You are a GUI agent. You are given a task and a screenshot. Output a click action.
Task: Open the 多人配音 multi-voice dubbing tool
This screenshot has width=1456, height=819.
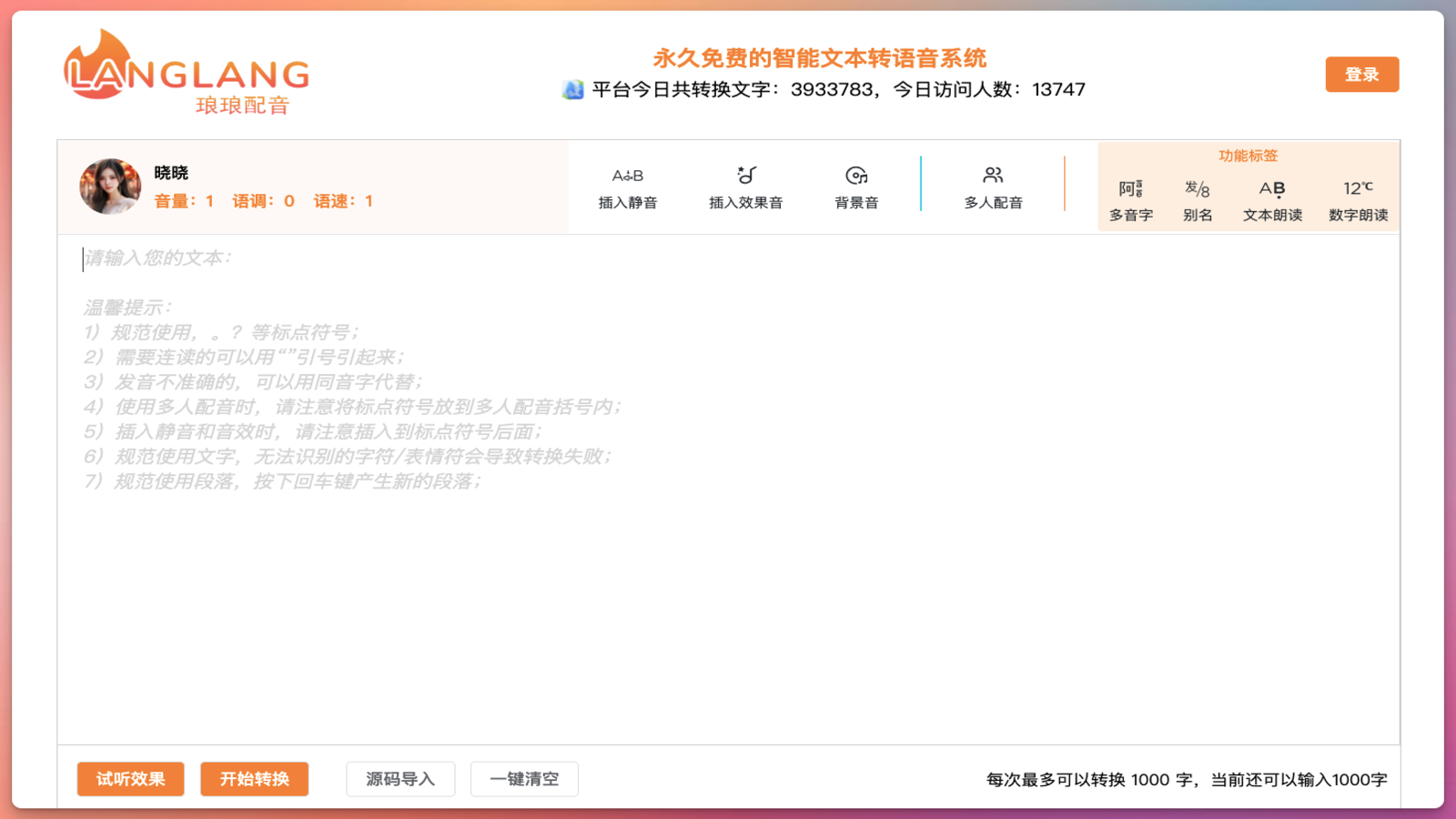pyautogui.click(x=992, y=187)
